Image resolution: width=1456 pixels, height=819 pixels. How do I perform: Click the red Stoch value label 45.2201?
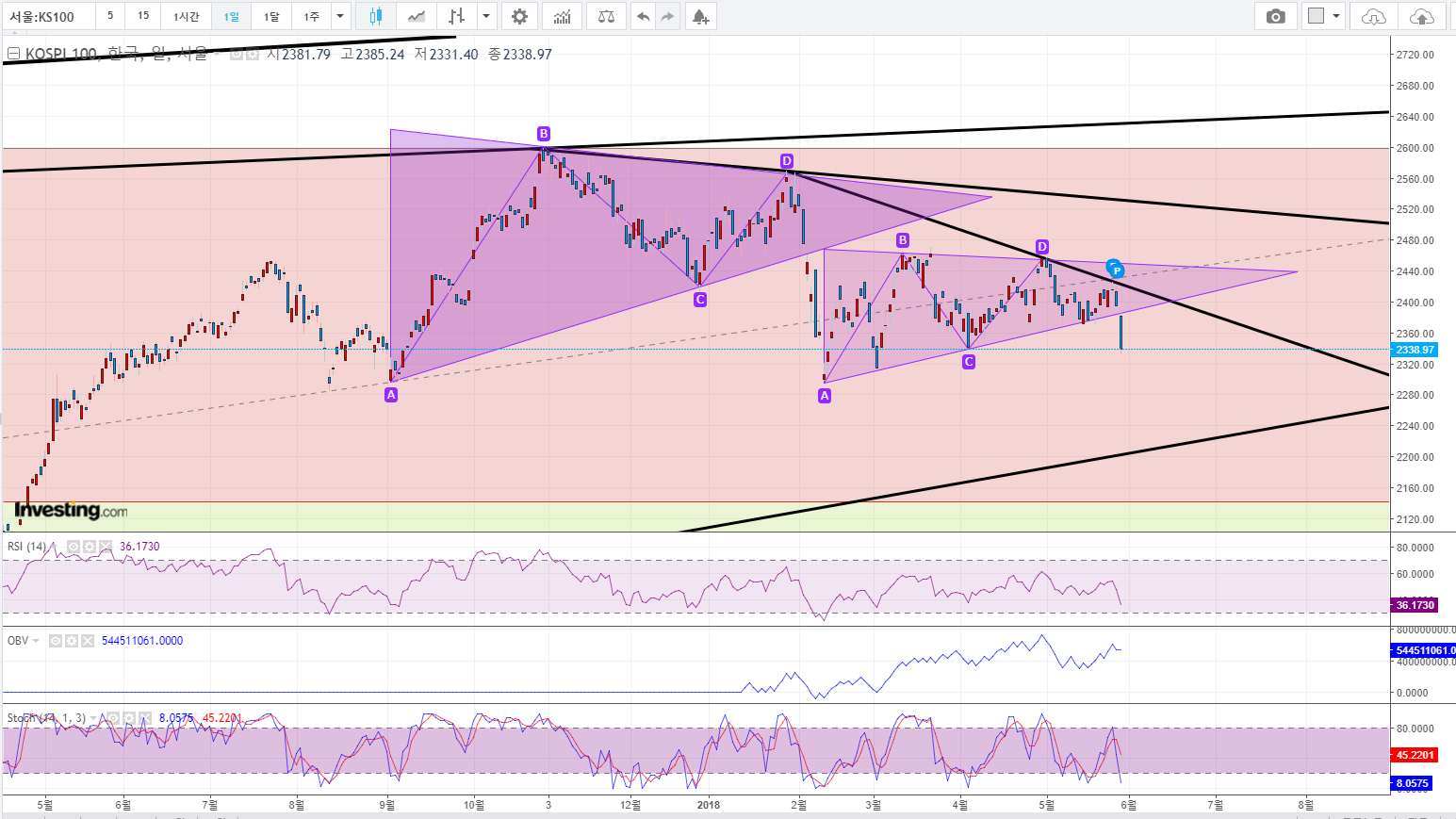coord(1415,755)
